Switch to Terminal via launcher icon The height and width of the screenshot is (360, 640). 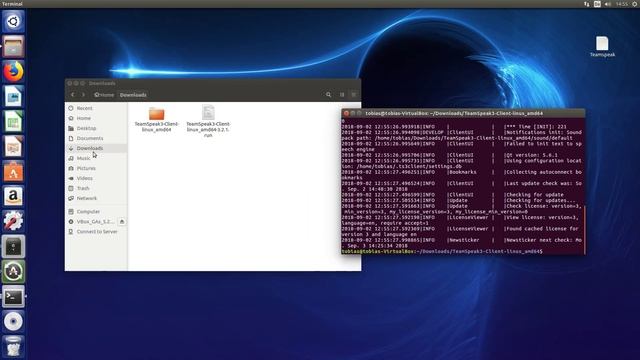[13, 297]
